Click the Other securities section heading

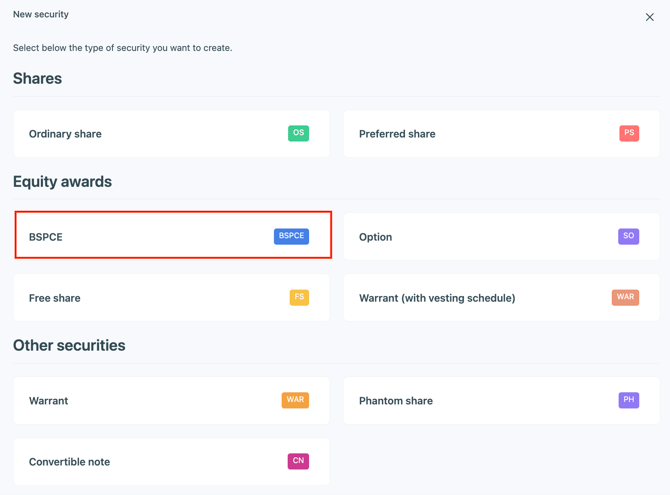click(69, 346)
